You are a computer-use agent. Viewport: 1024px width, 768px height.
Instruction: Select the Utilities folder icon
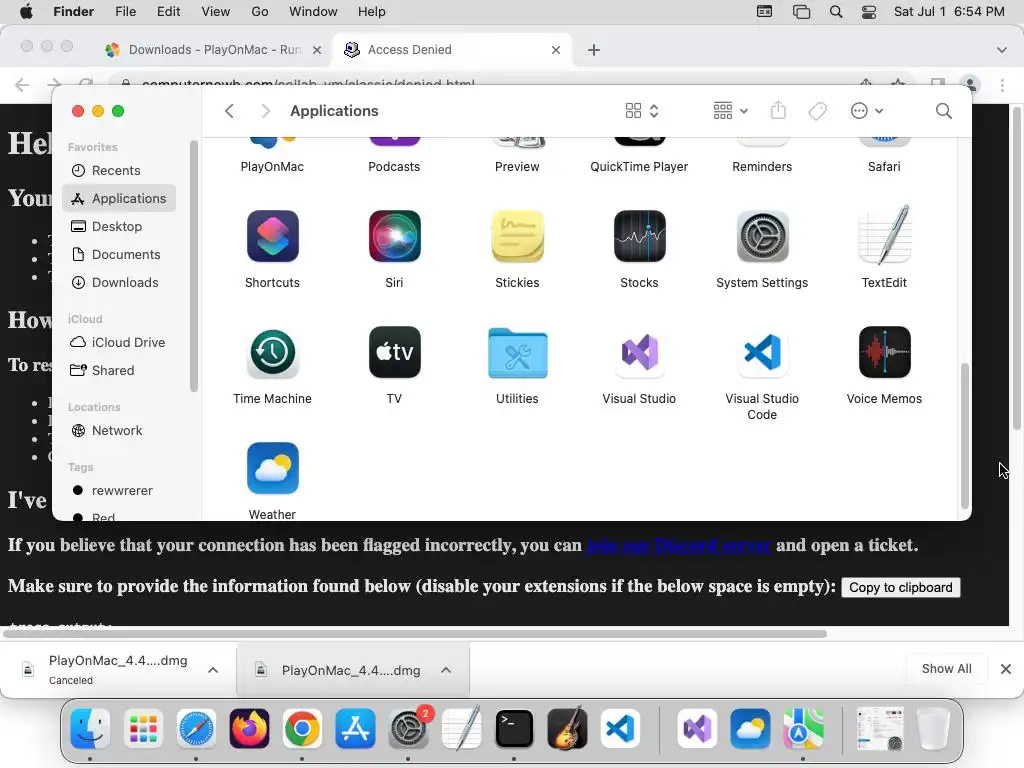coord(517,353)
